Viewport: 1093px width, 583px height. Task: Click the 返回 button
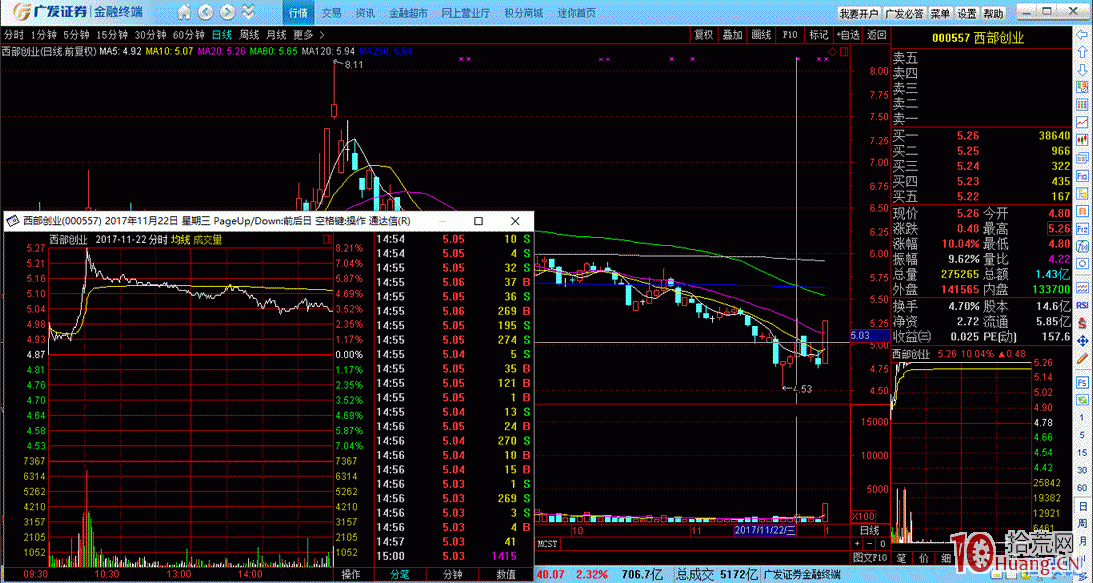pos(876,34)
